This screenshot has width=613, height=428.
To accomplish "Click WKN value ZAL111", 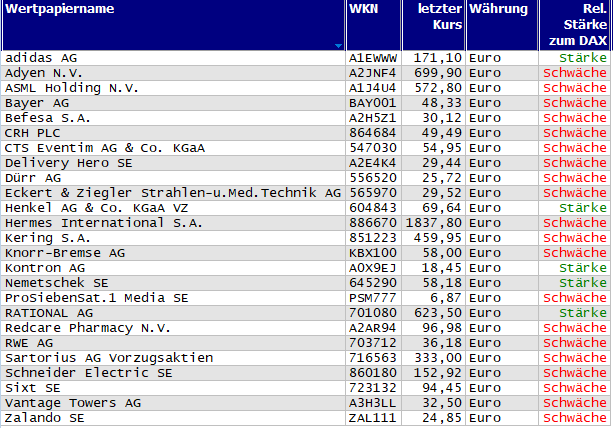I will click(373, 418).
